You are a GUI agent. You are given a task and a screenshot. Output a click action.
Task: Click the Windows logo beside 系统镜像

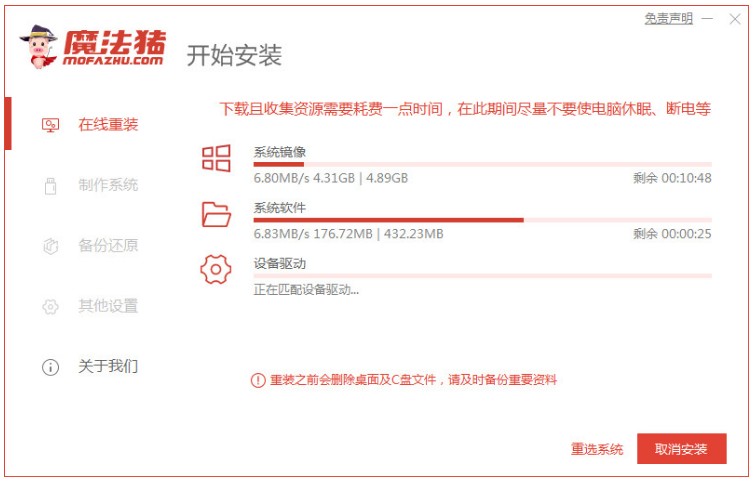coord(216,158)
